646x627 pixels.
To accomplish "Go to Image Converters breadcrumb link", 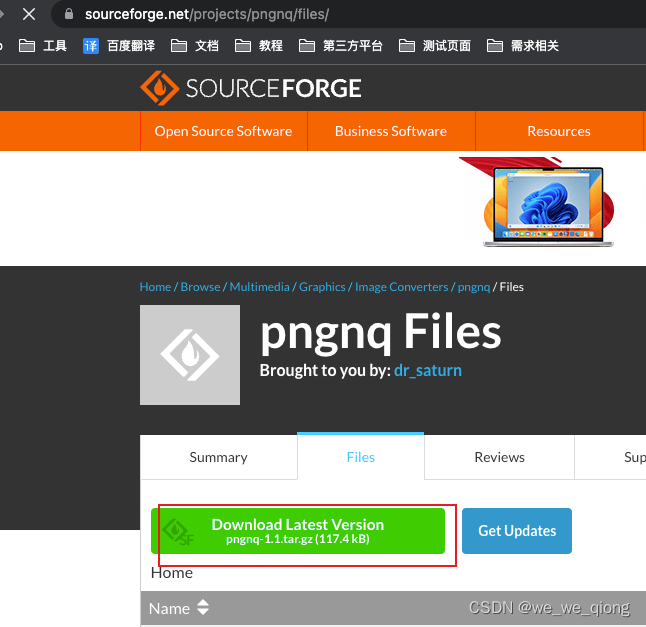I will (x=402, y=287).
